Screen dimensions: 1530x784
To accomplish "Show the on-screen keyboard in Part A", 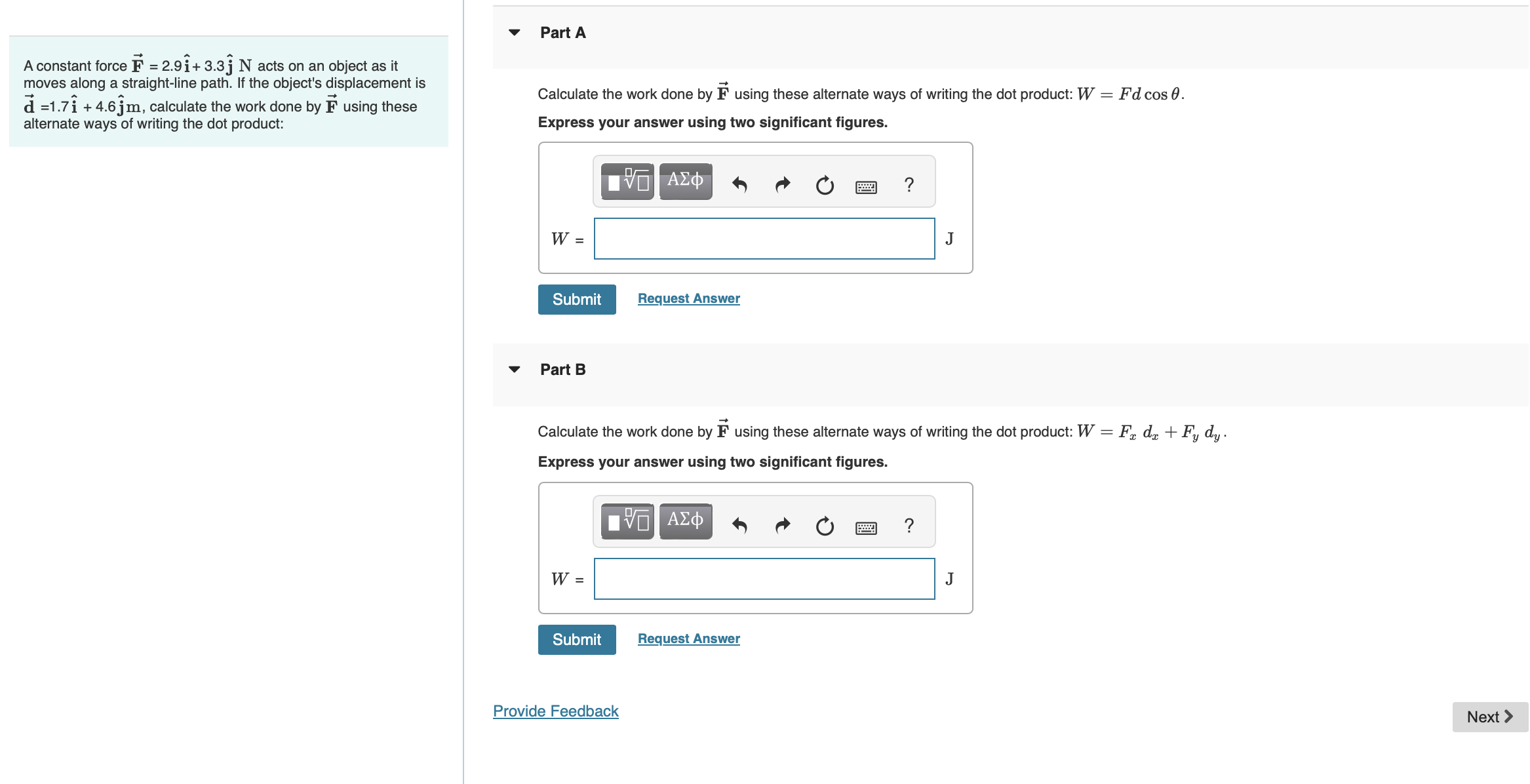I will (x=865, y=186).
